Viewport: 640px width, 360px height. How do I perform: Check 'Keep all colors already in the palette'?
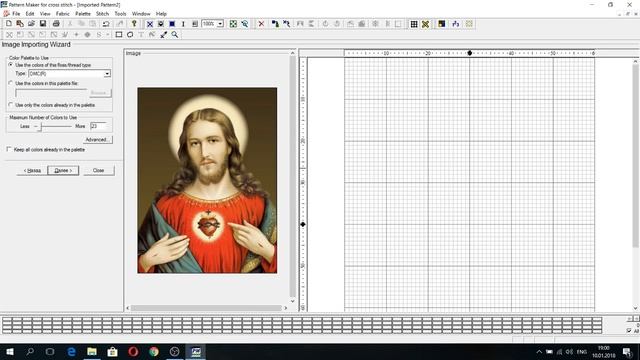[x=9, y=149]
